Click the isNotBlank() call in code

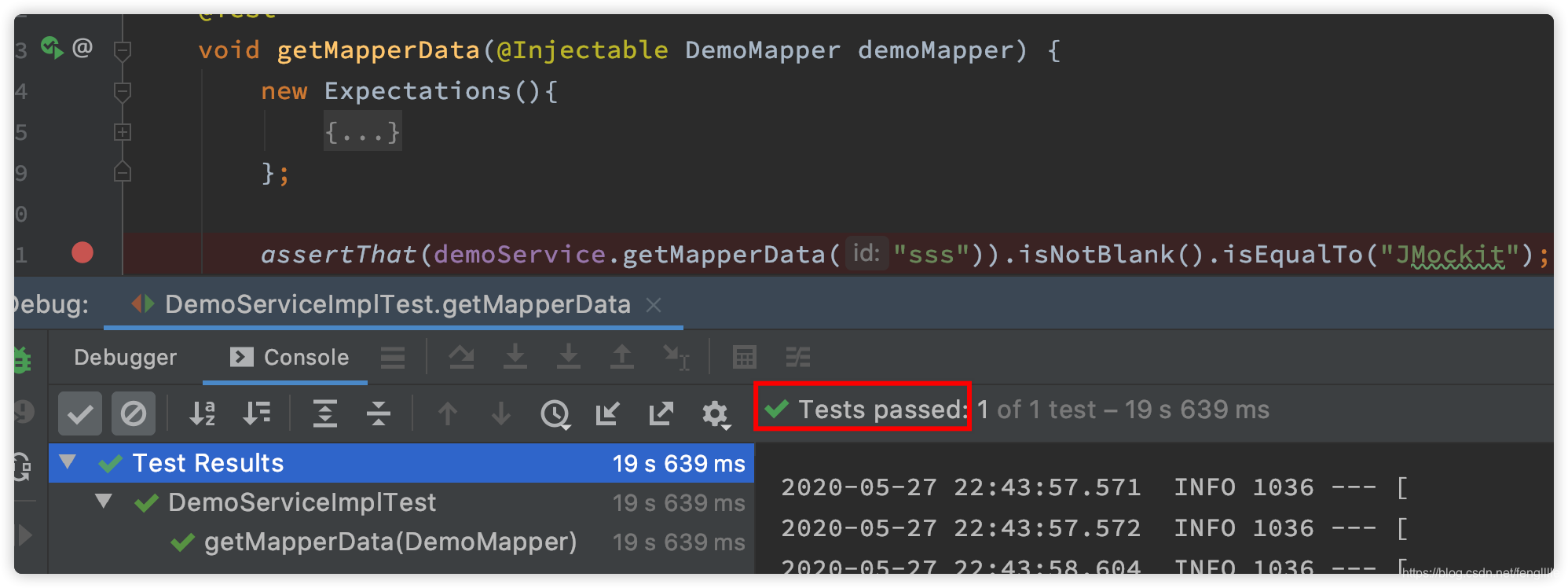tap(1112, 254)
